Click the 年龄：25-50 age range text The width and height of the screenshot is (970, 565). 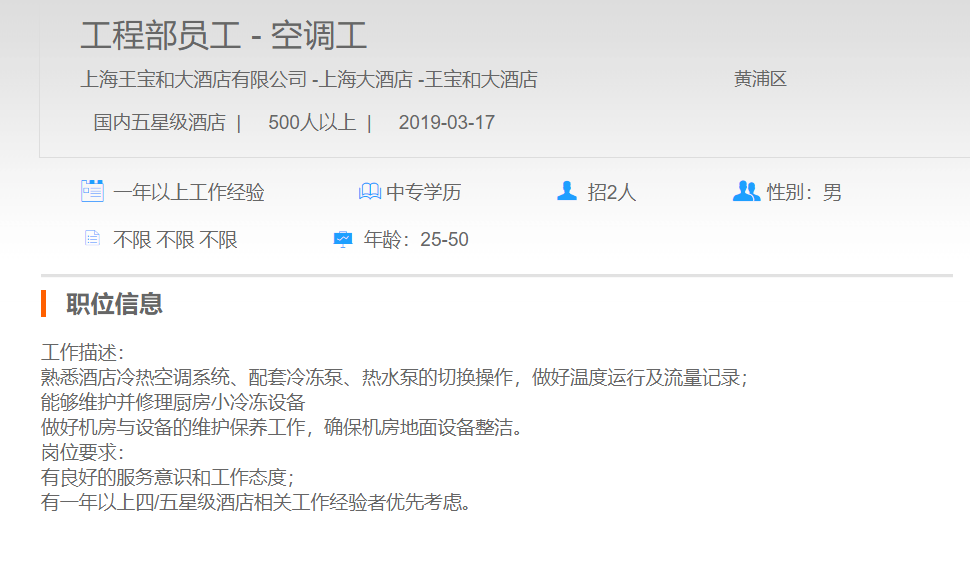click(x=415, y=240)
